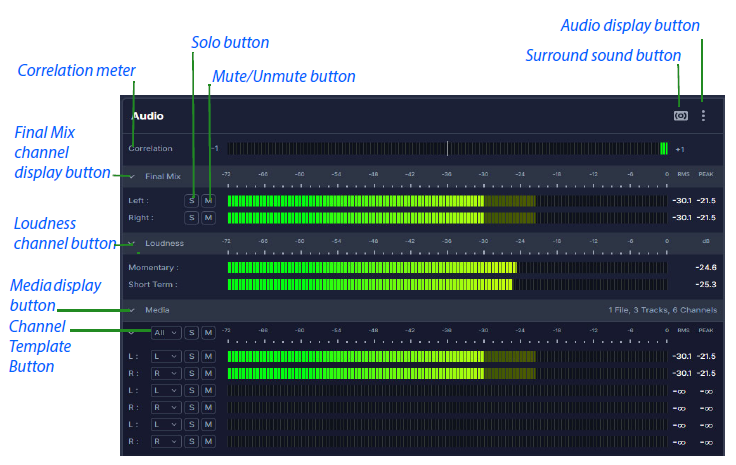This screenshot has width=736, height=465.
Task: Collapse the Media section chevron
Action: point(132,310)
